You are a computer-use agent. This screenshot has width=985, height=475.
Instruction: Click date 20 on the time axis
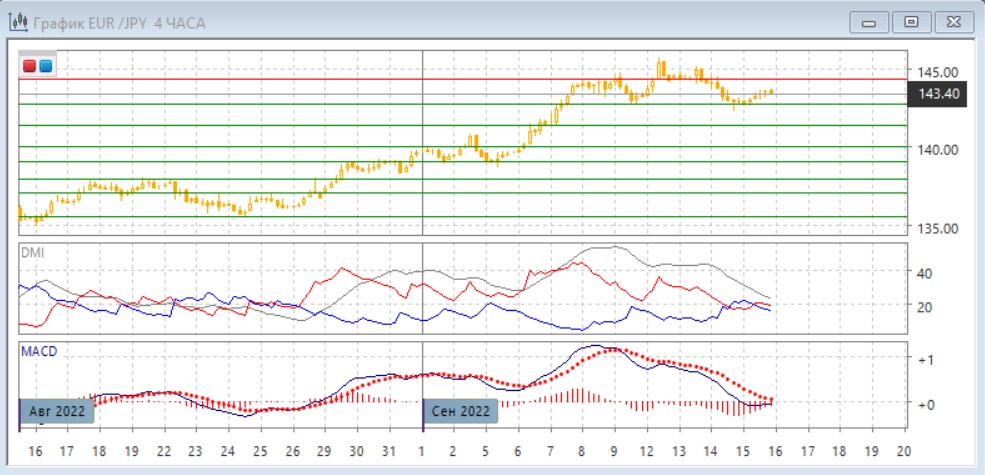[903, 452]
